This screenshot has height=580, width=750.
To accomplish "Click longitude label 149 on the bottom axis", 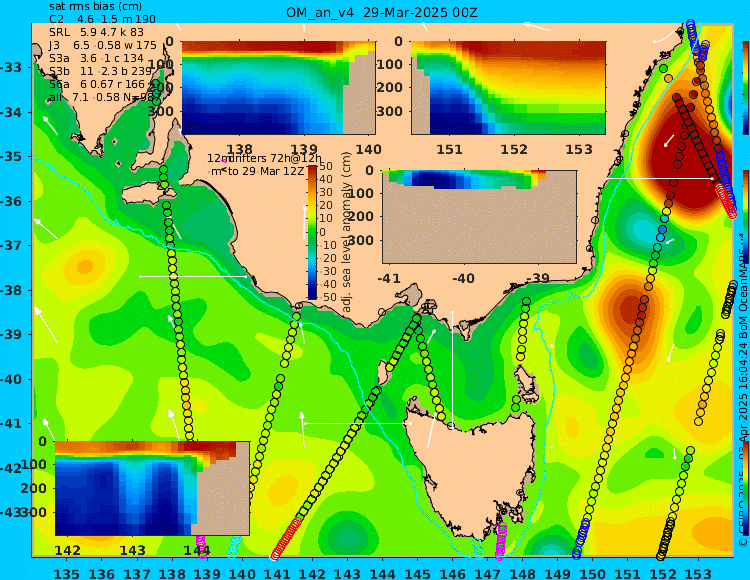I will click(x=558, y=573).
